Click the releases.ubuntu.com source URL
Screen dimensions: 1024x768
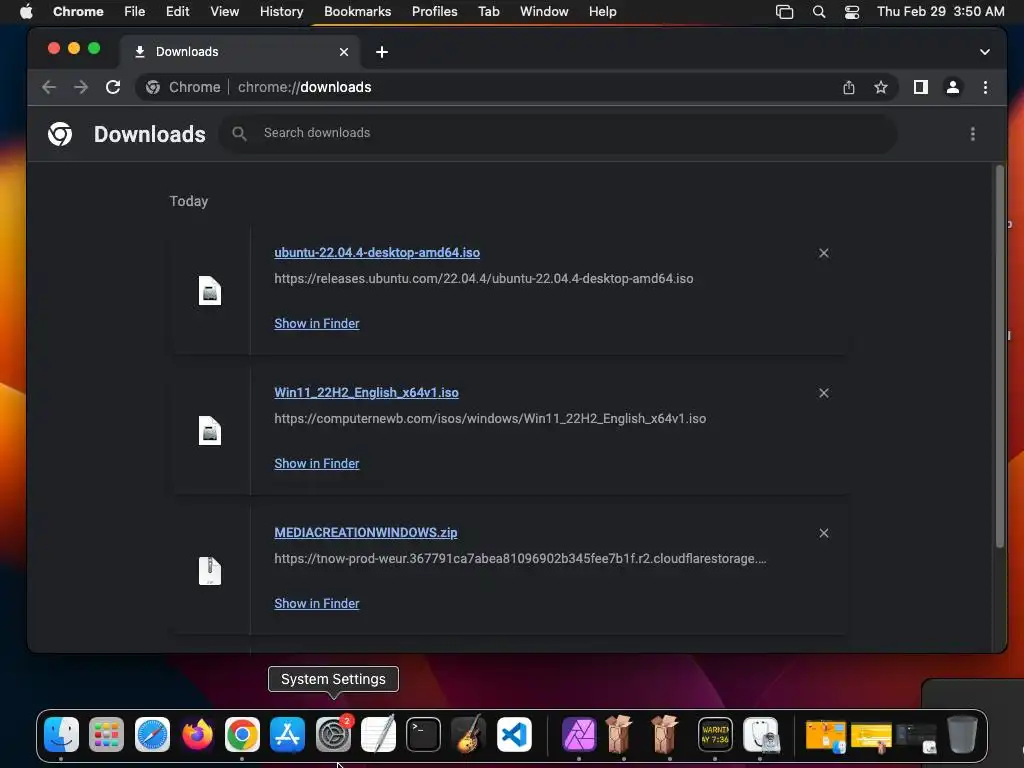tap(484, 279)
